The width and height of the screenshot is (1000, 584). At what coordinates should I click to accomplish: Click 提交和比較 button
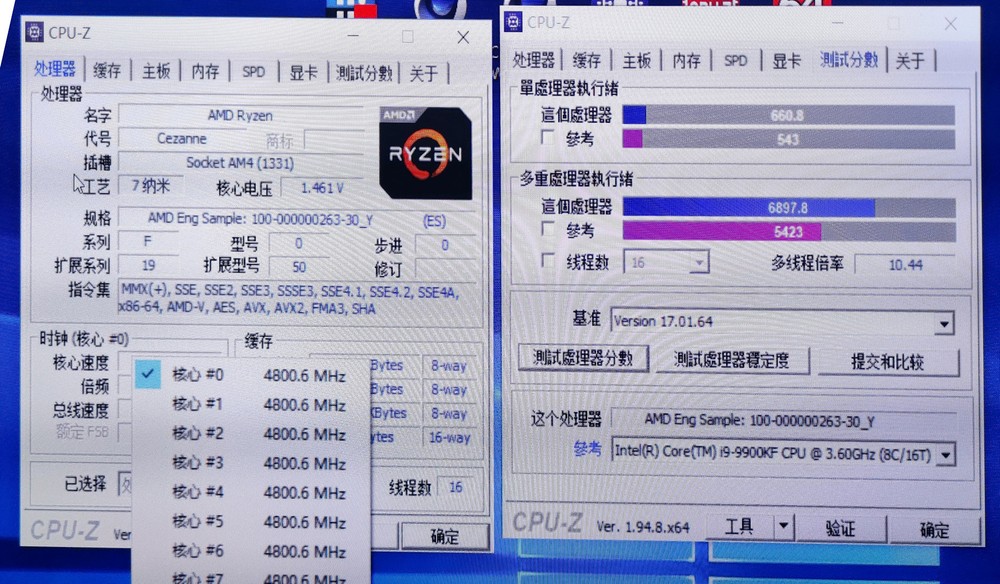pyautogui.click(x=888, y=362)
